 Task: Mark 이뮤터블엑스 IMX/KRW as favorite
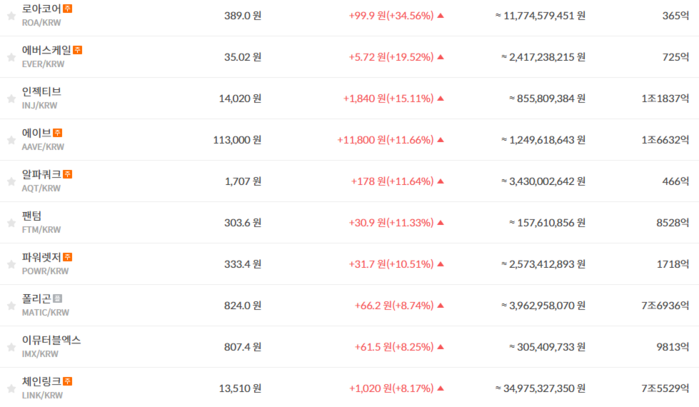tap(11, 348)
